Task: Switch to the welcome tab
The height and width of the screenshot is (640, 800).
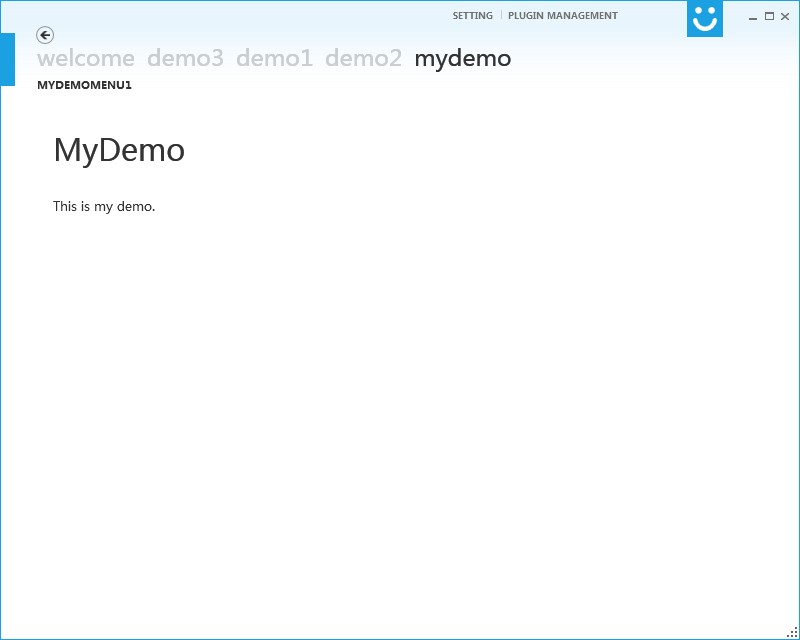Action: coord(86,58)
